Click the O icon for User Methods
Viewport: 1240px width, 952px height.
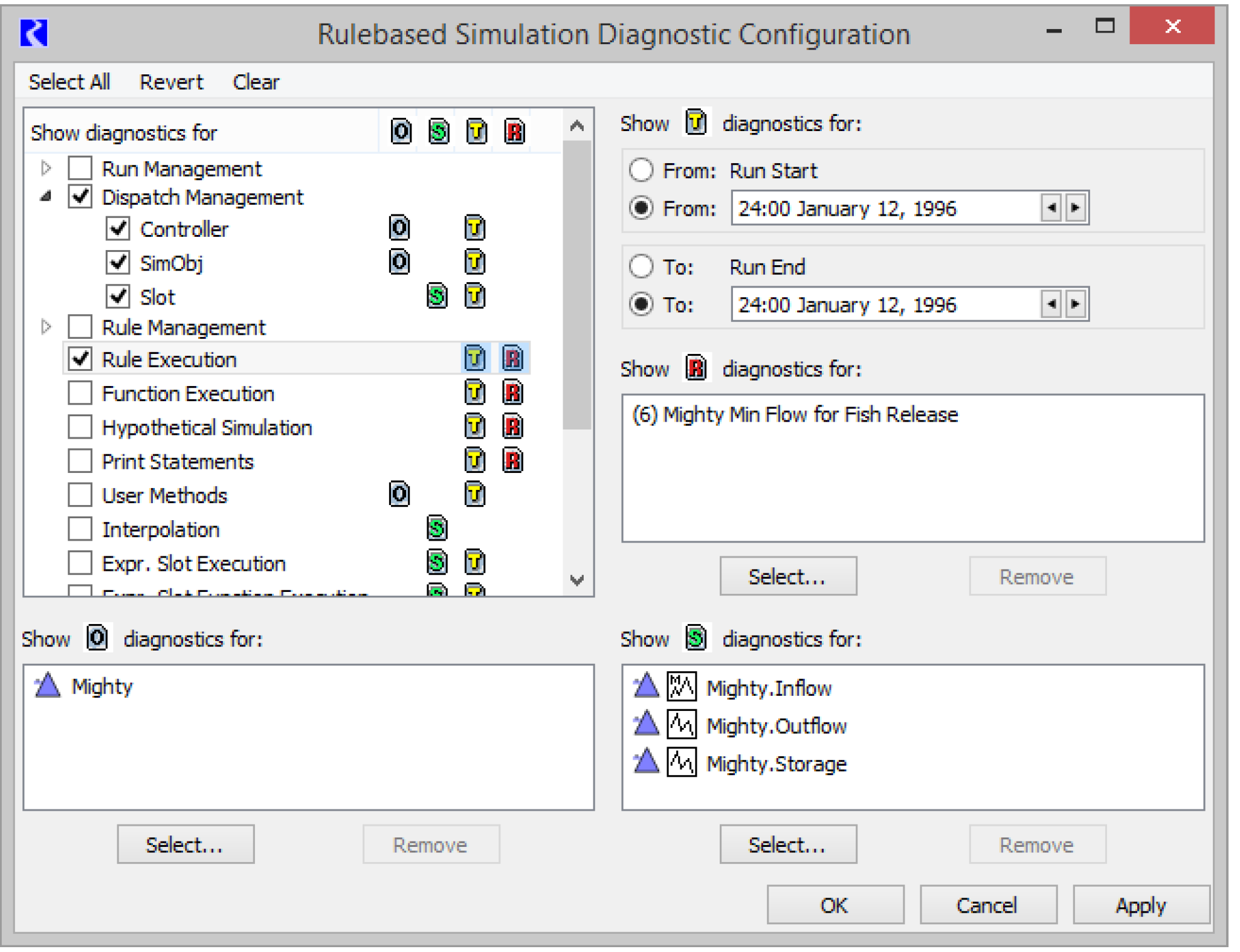click(399, 495)
